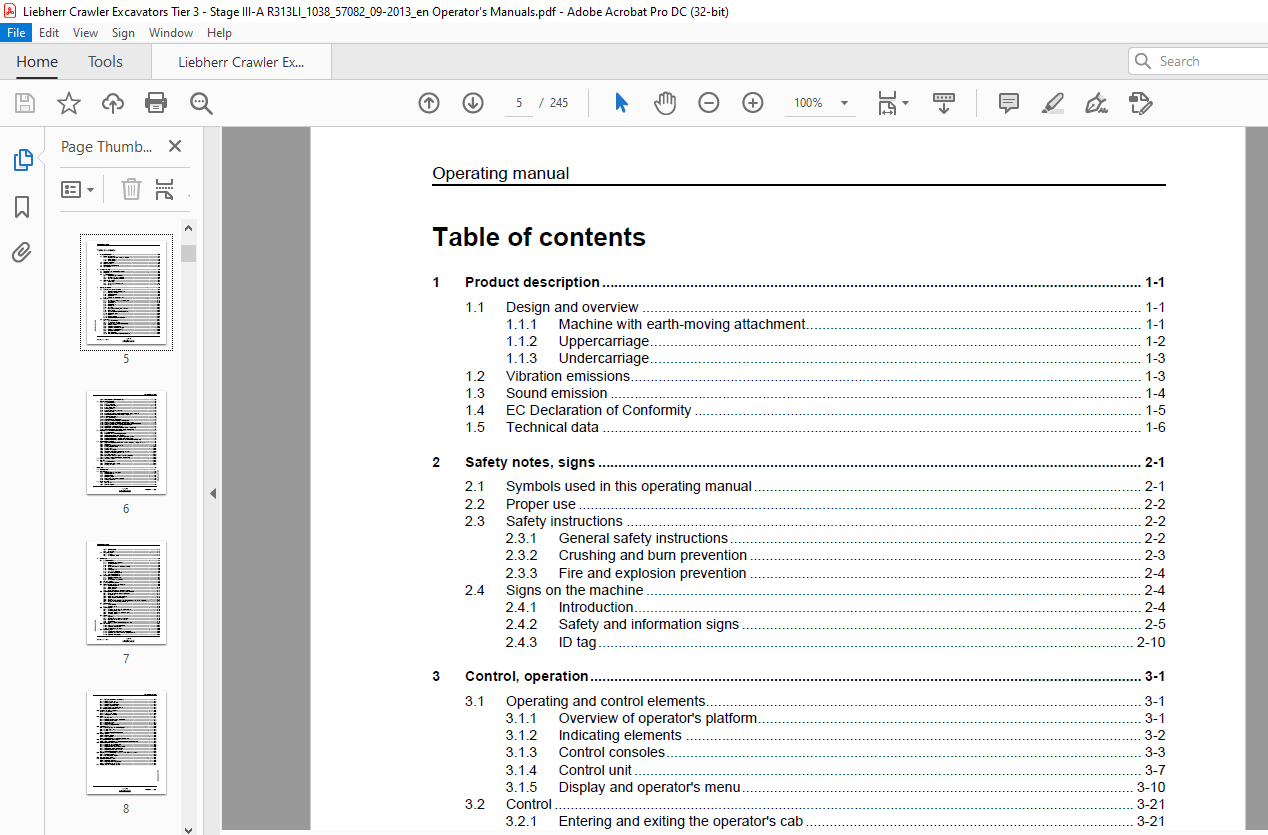The height and width of the screenshot is (835, 1268).
Task: Open the File menu
Action: (17, 33)
